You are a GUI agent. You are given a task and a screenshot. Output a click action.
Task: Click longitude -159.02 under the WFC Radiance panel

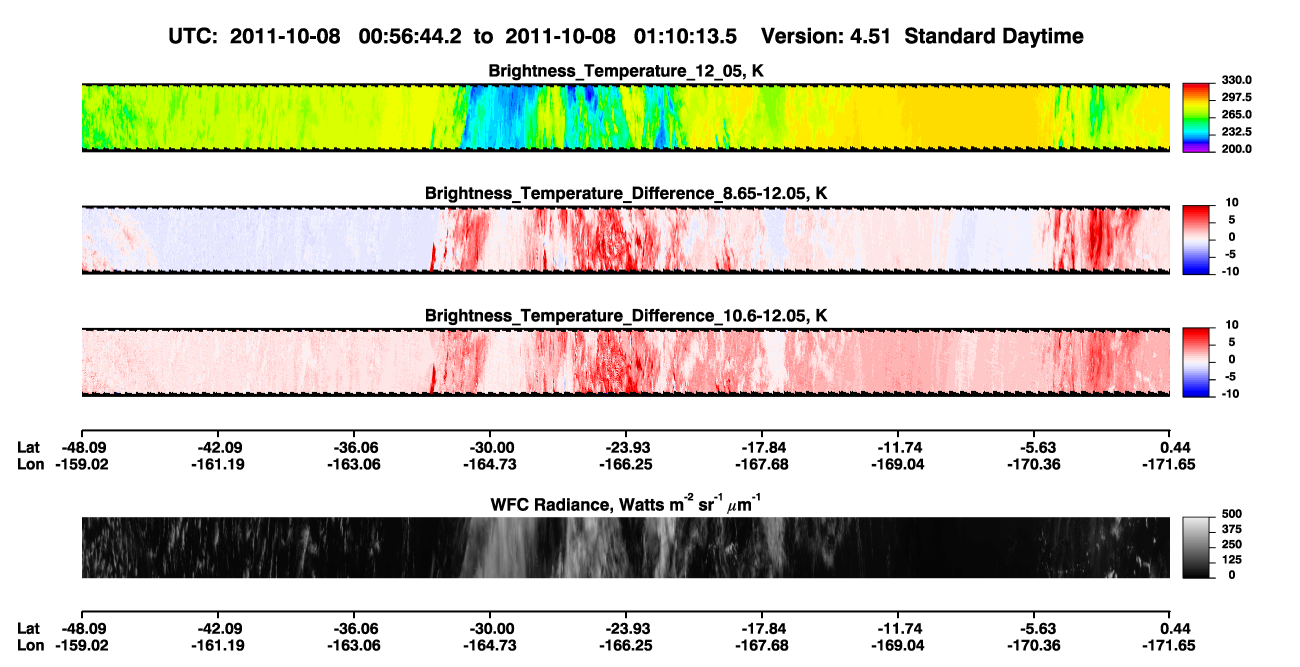[x=81, y=646]
